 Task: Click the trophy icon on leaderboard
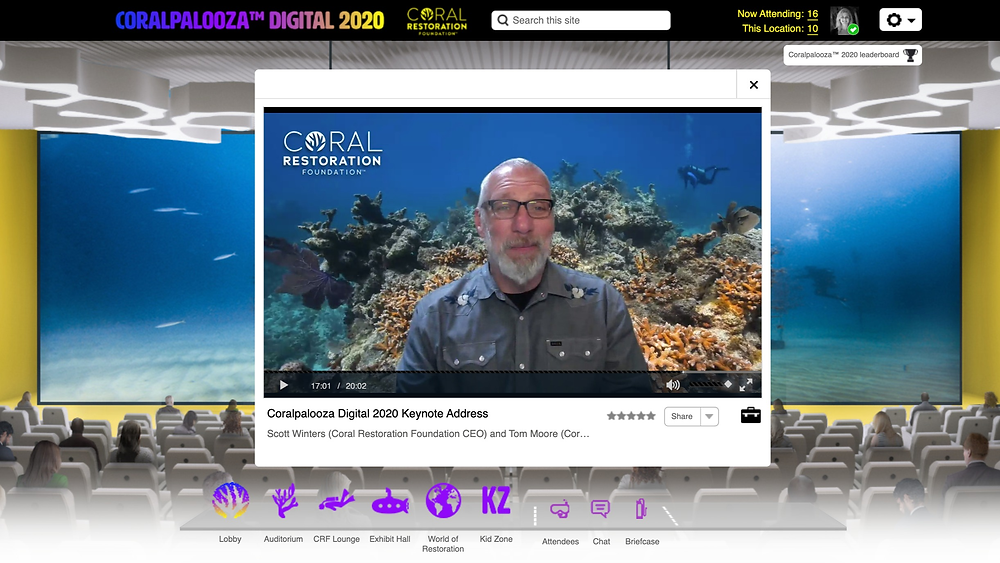tap(911, 55)
